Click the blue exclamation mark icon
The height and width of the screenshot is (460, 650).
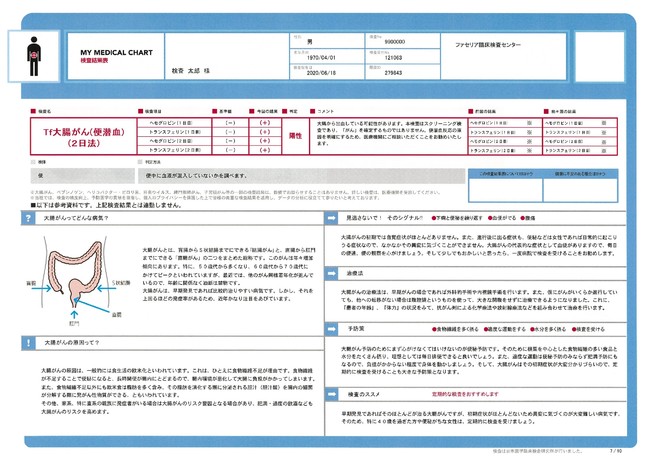pyautogui.click(x=28, y=343)
